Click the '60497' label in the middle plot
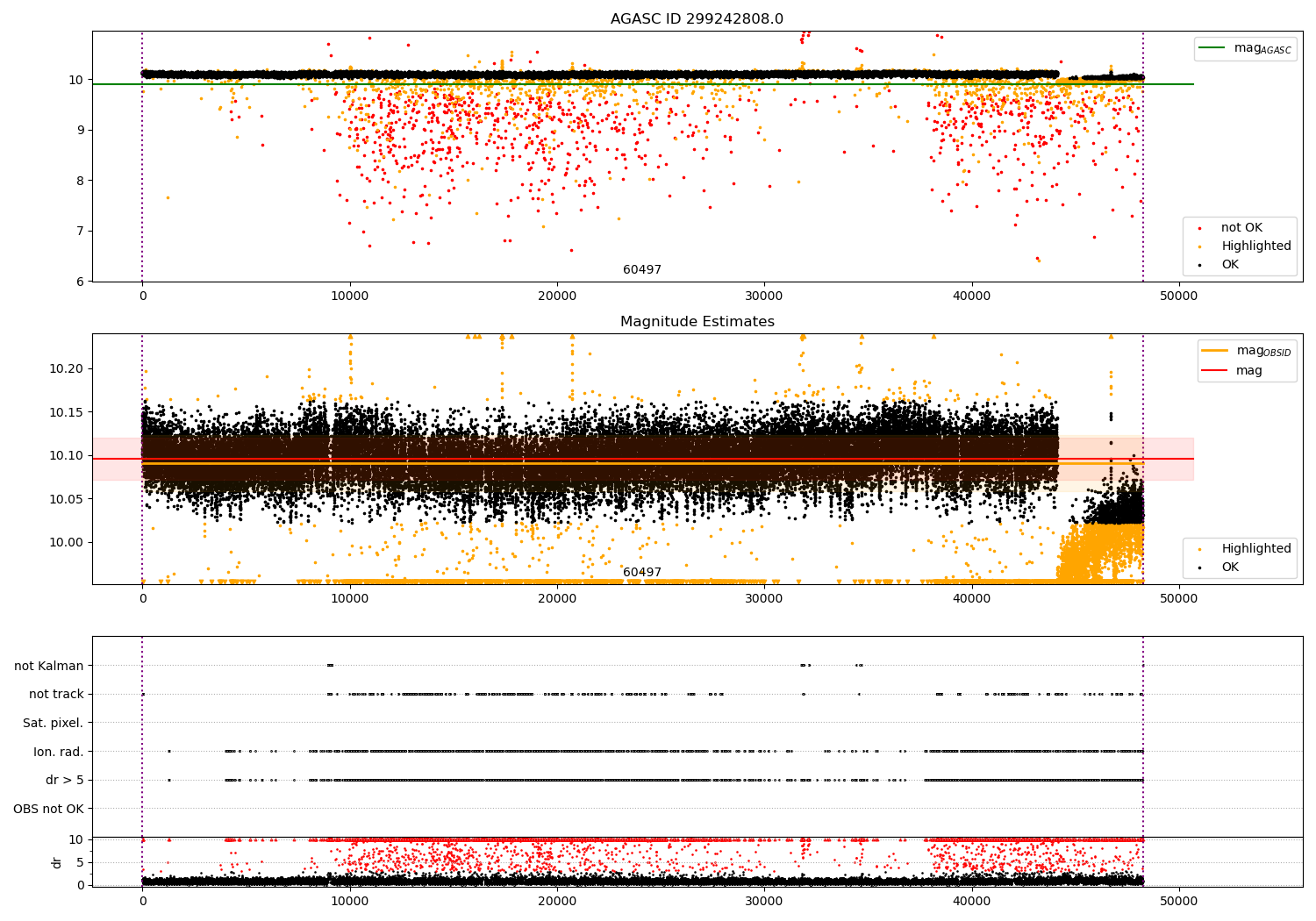1316x921 pixels. [x=642, y=573]
